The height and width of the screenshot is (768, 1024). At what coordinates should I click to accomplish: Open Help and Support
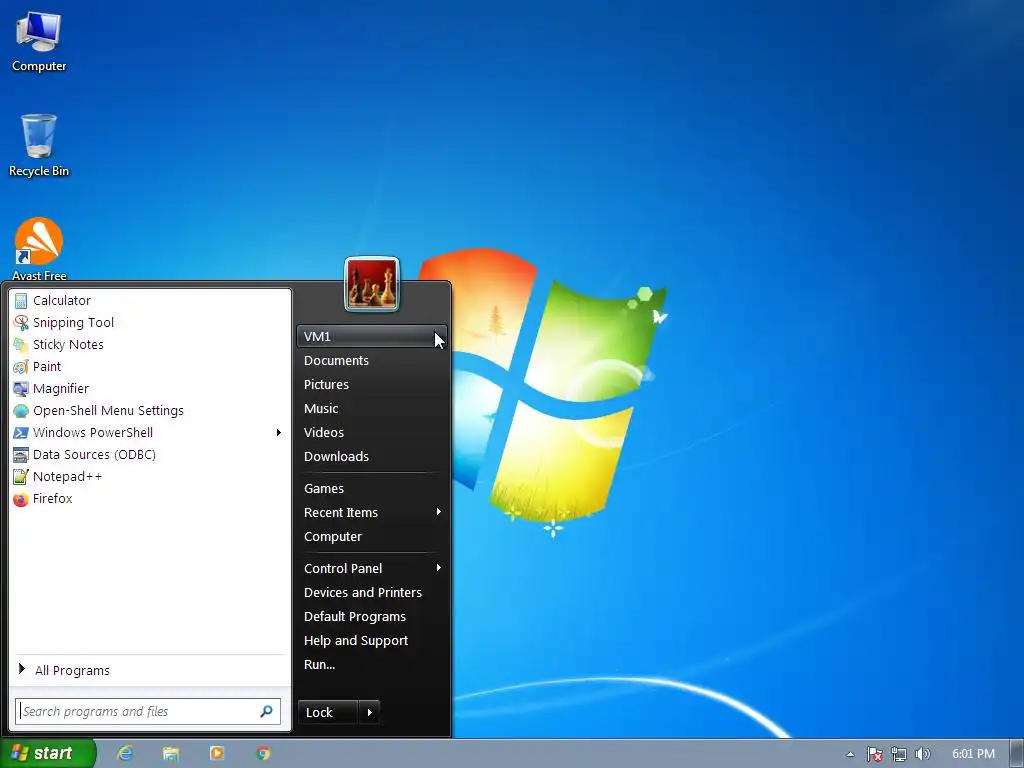coord(372,641)
